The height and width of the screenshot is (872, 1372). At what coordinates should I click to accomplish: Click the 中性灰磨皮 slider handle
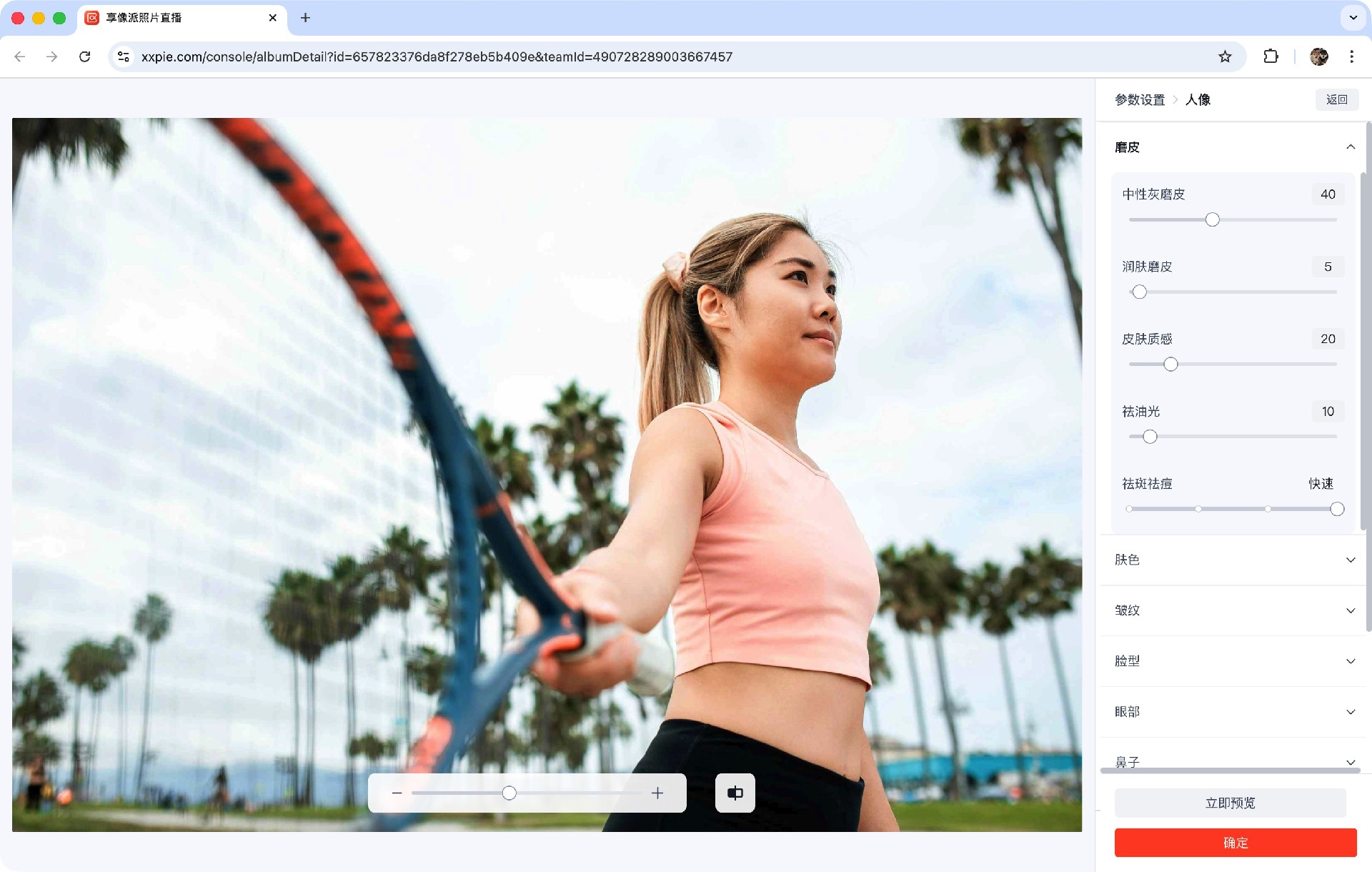click(x=1212, y=219)
